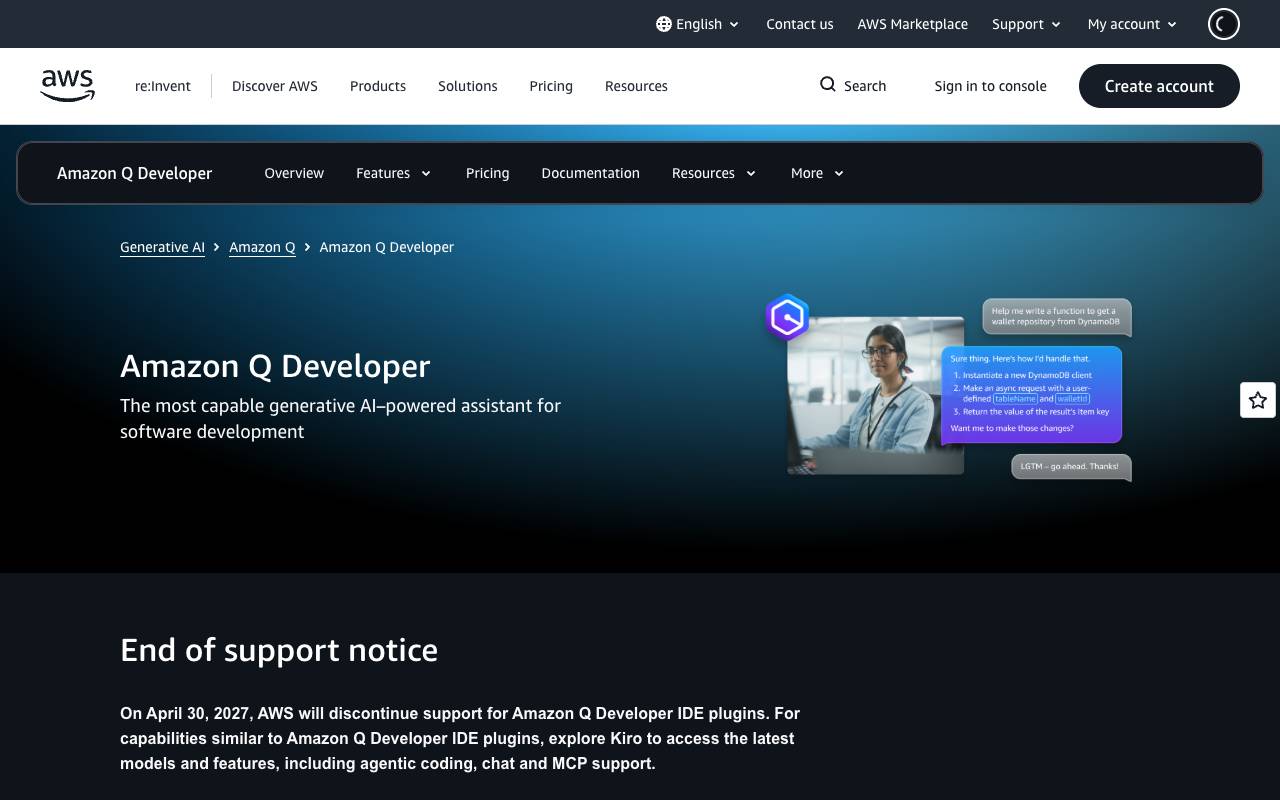
Task: Open Discover AWS menu
Action: tap(275, 86)
